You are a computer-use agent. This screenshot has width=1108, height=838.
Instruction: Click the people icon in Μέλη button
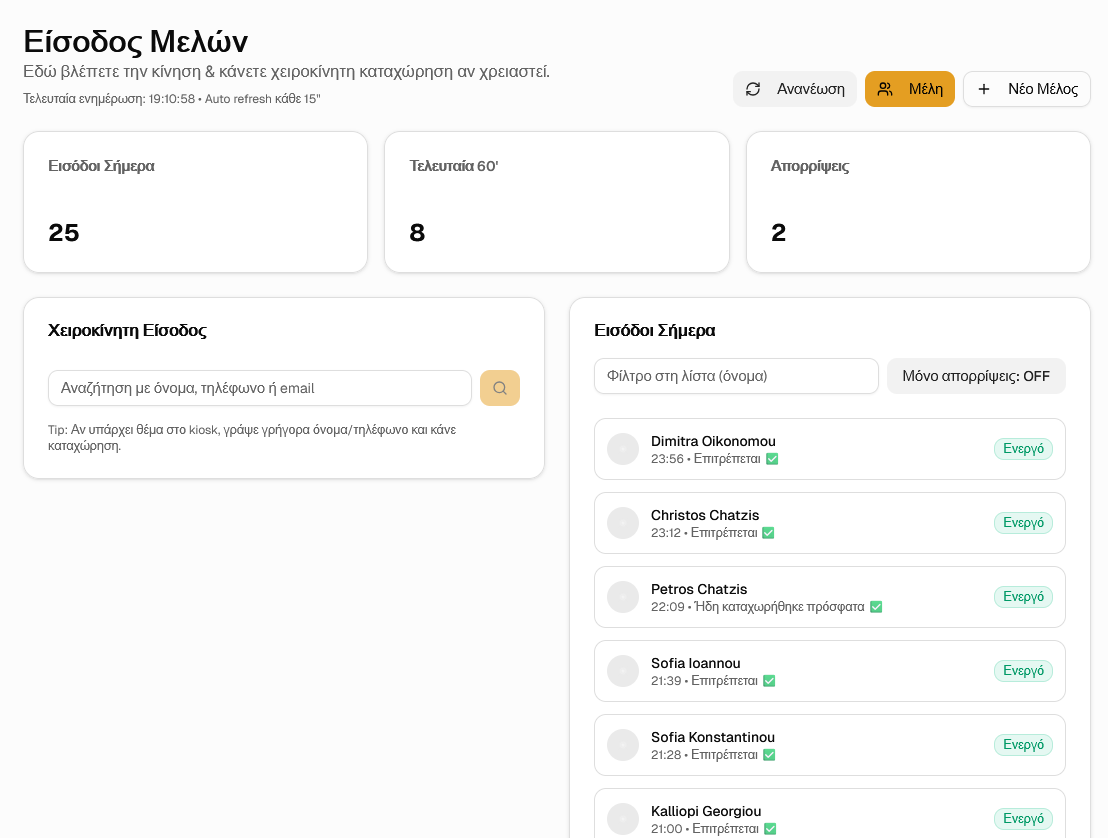click(885, 89)
